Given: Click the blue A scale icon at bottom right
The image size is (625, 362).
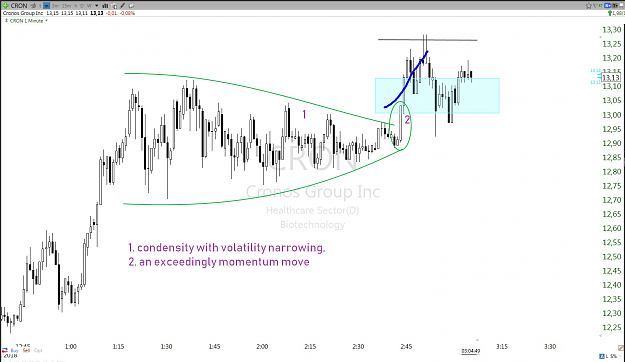Looking at the screenshot, I should pyautogui.click(x=602, y=356).
